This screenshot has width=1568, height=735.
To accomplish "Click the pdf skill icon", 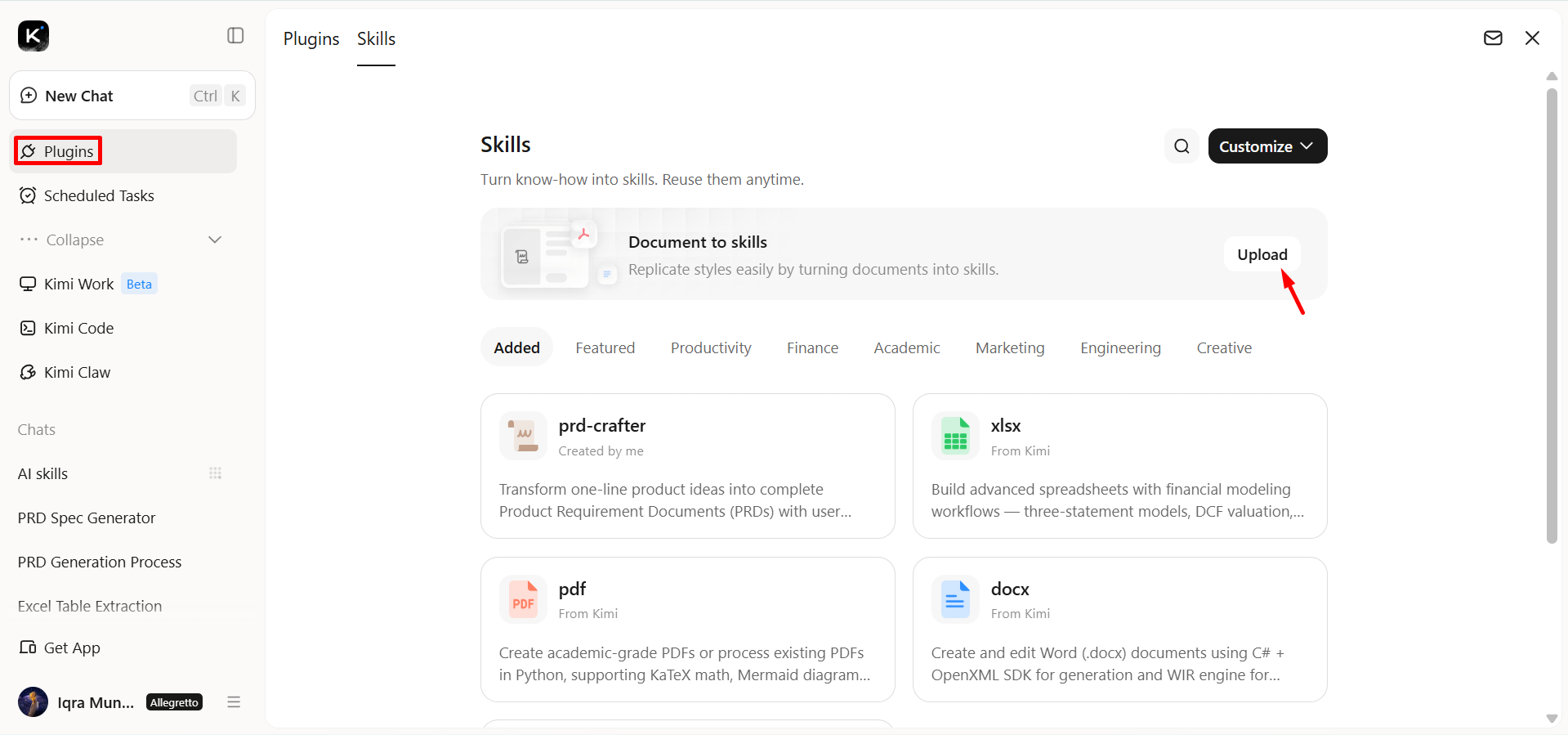I will pyautogui.click(x=523, y=599).
